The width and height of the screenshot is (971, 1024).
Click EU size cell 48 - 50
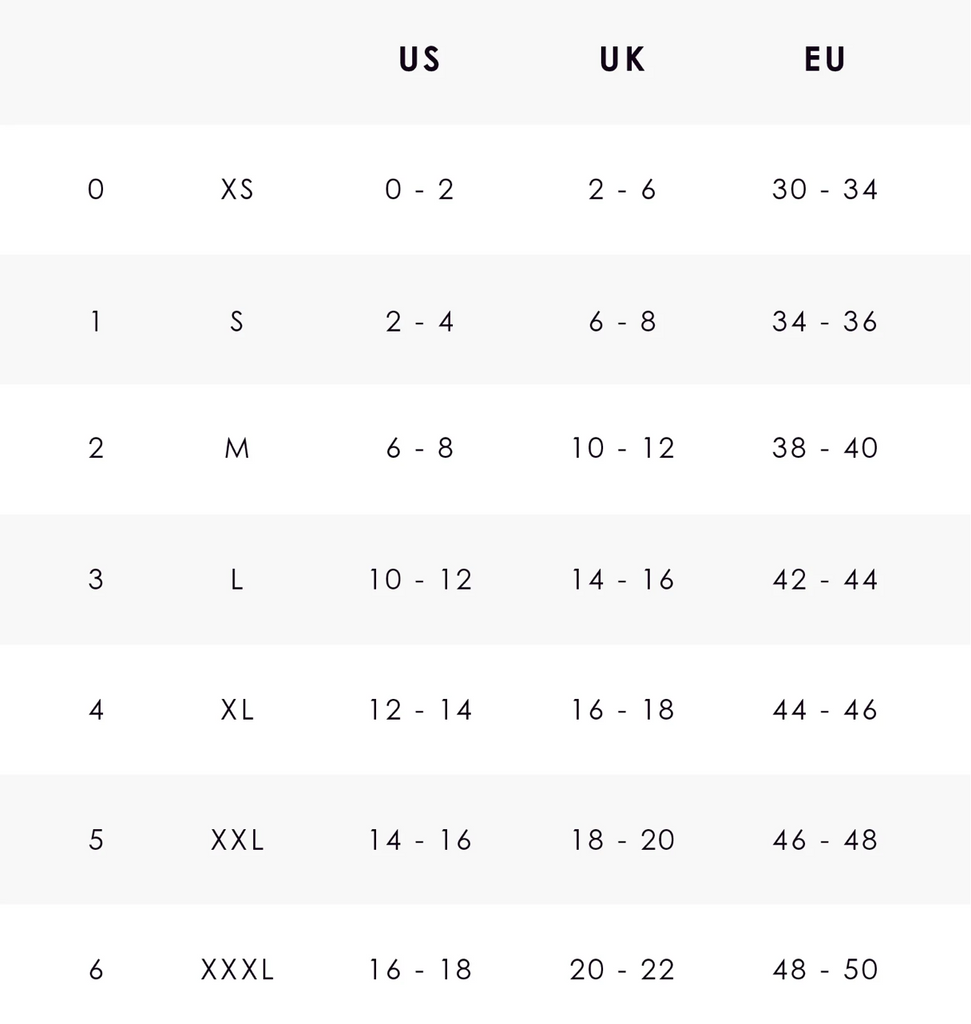coord(825,969)
